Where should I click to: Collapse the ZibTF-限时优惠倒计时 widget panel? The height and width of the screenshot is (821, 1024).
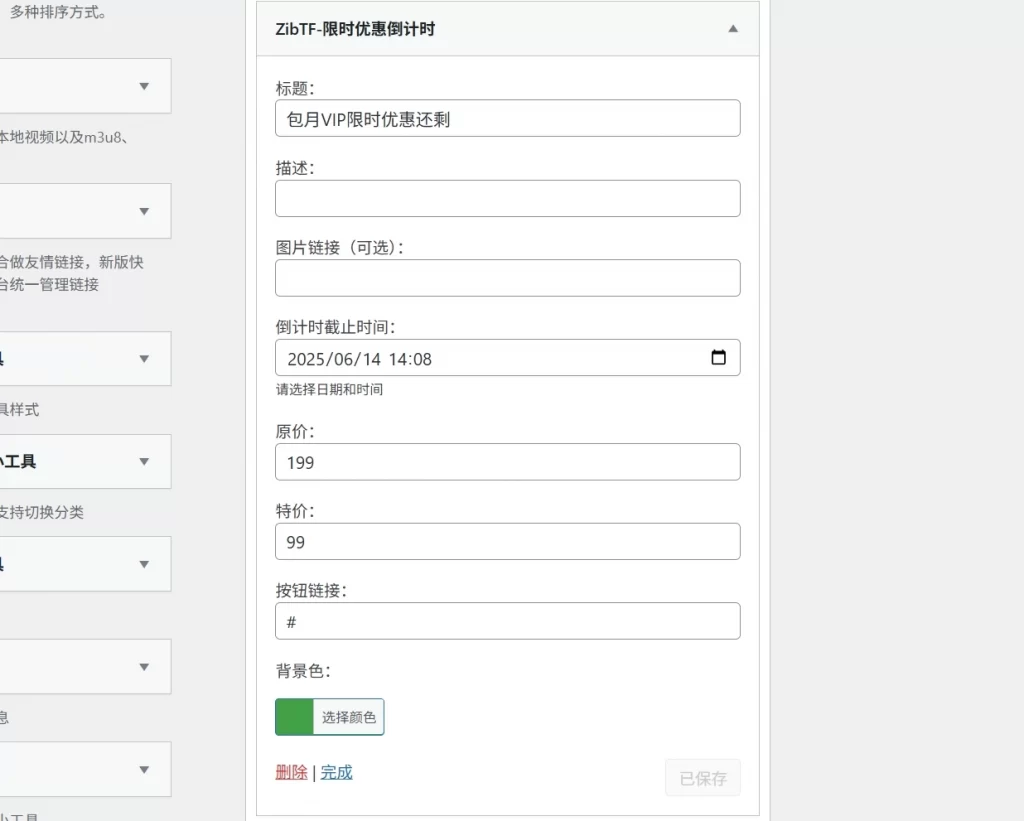732,29
